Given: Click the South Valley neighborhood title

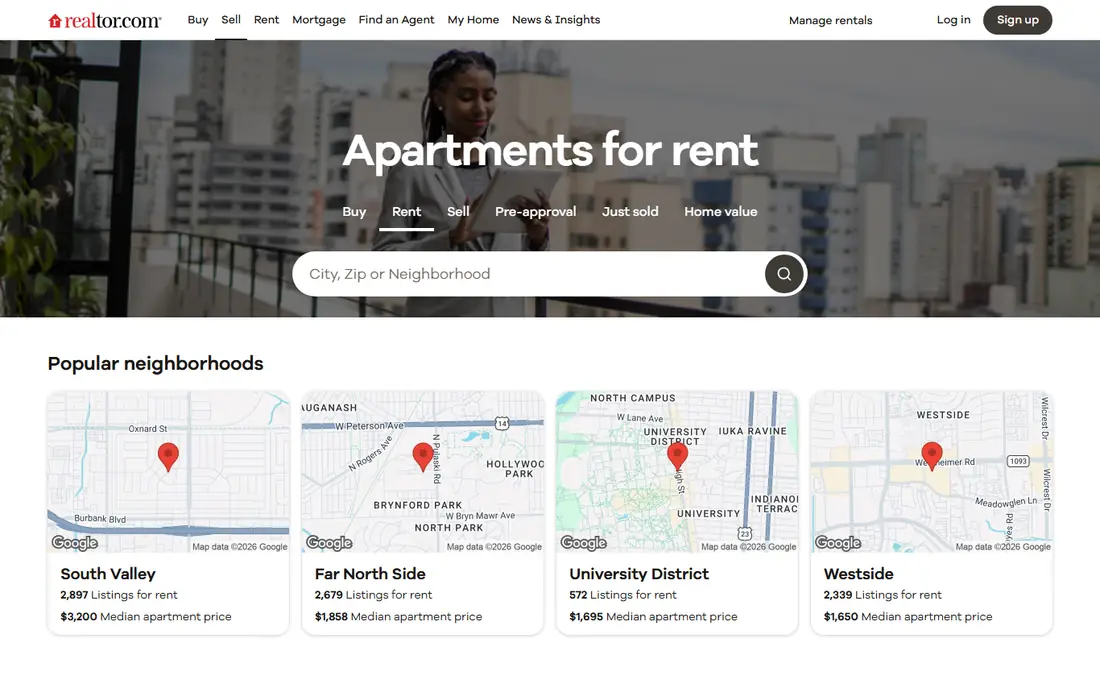Looking at the screenshot, I should pos(108,574).
